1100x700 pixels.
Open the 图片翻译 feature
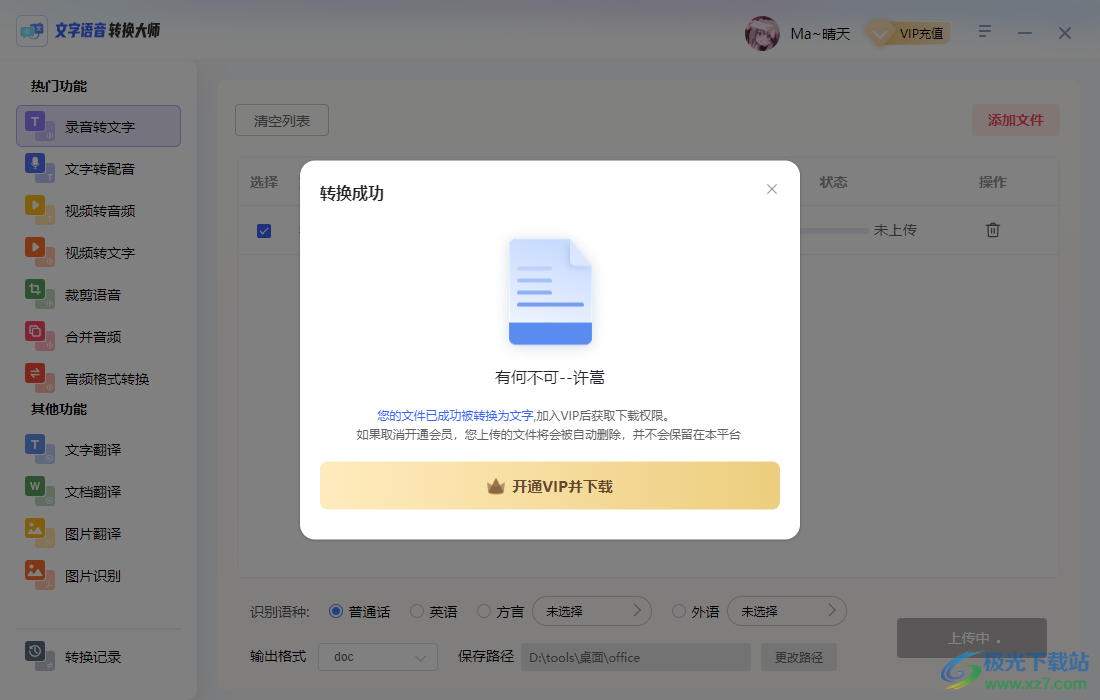[x=97, y=533]
